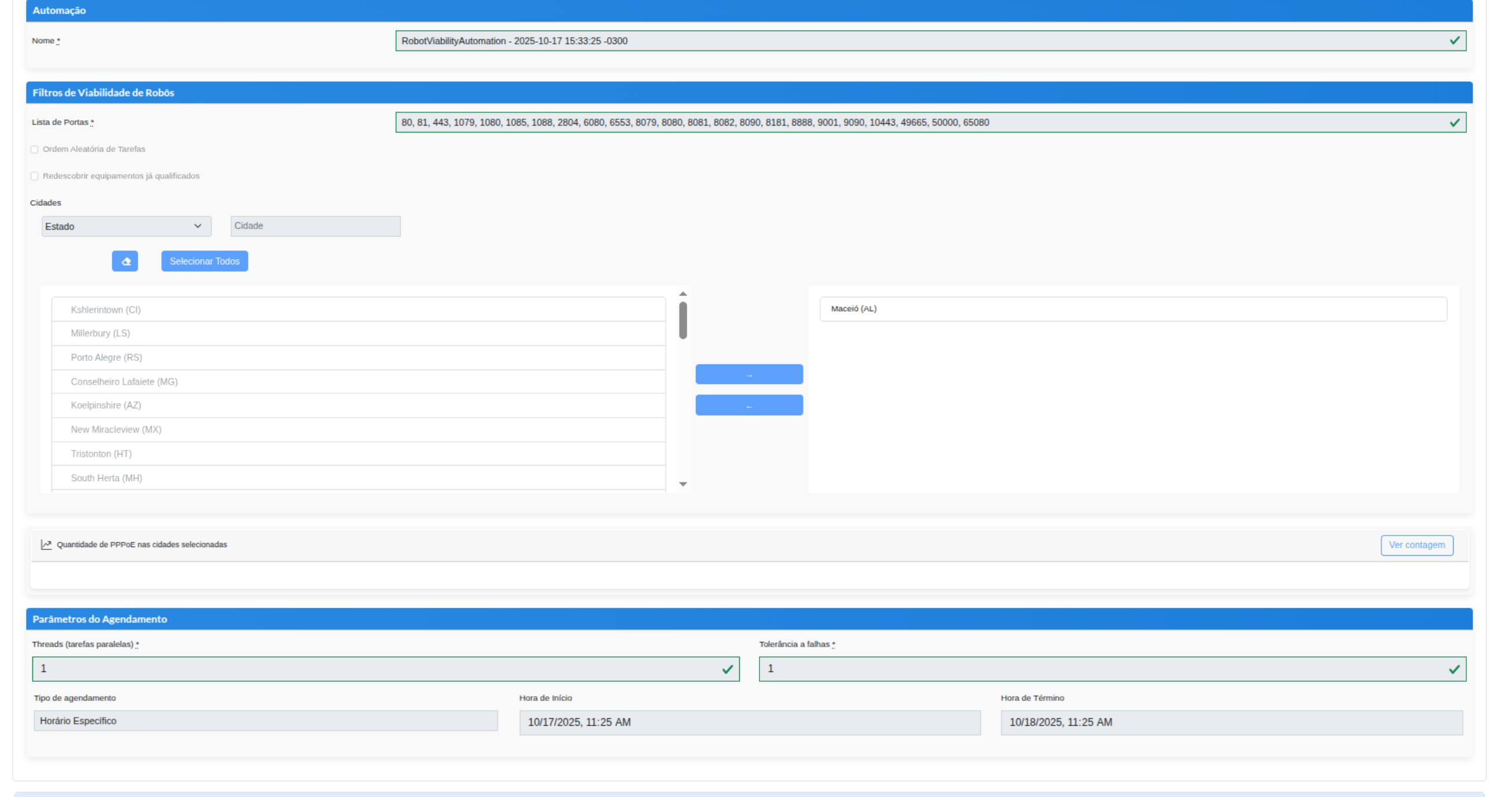This screenshot has height=797, width=1512.
Task: Open the Estado dropdown
Action: (x=126, y=227)
